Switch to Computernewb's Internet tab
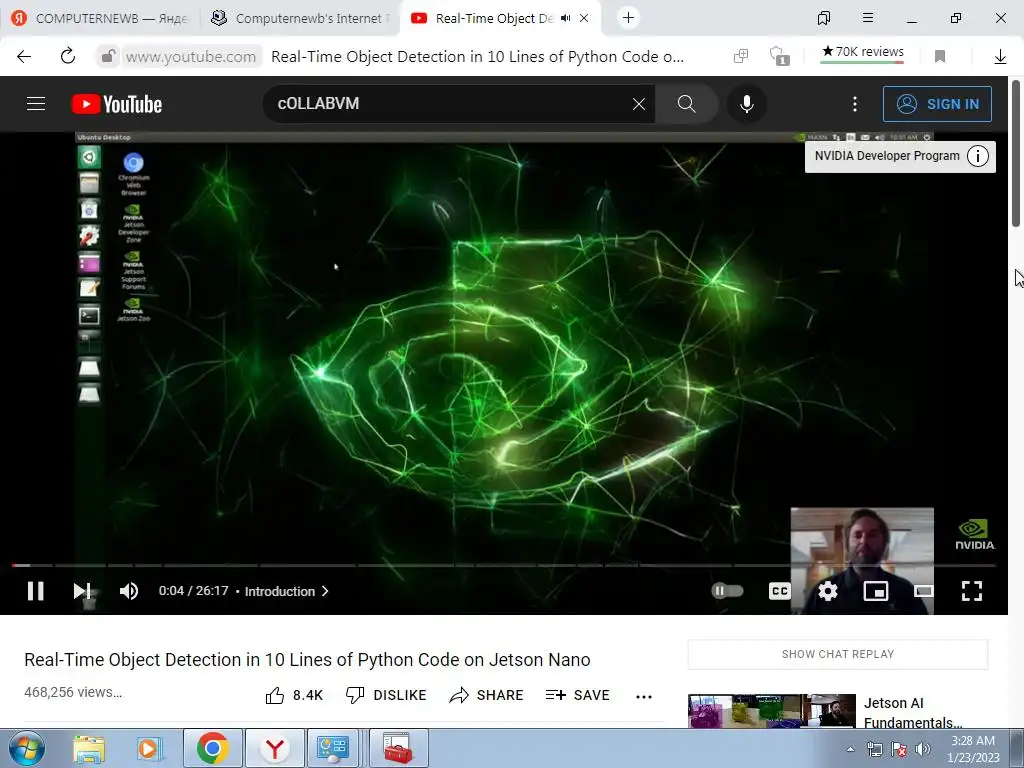Screen dimensions: 1024x768 299,18
